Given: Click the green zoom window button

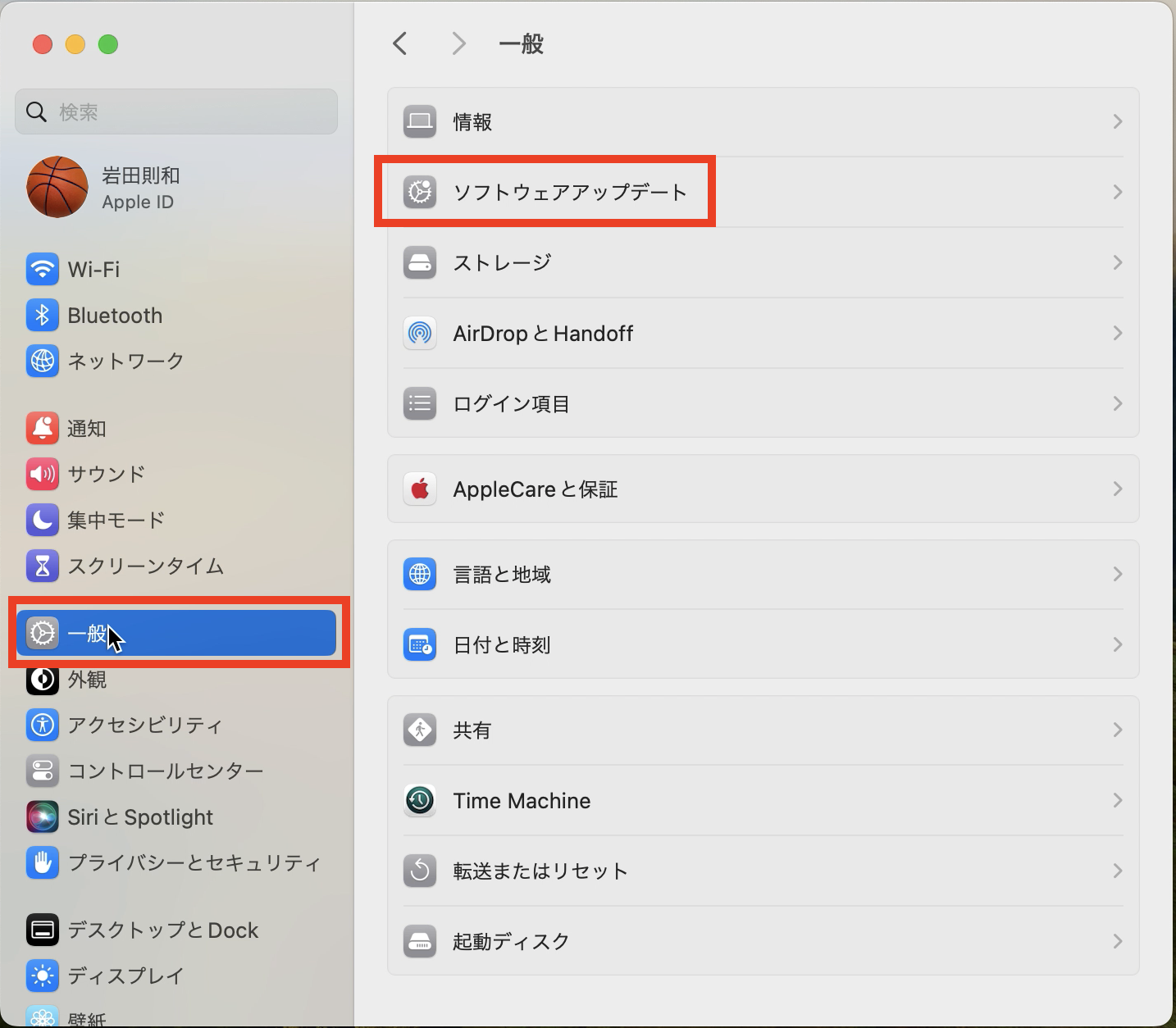Looking at the screenshot, I should (108, 44).
